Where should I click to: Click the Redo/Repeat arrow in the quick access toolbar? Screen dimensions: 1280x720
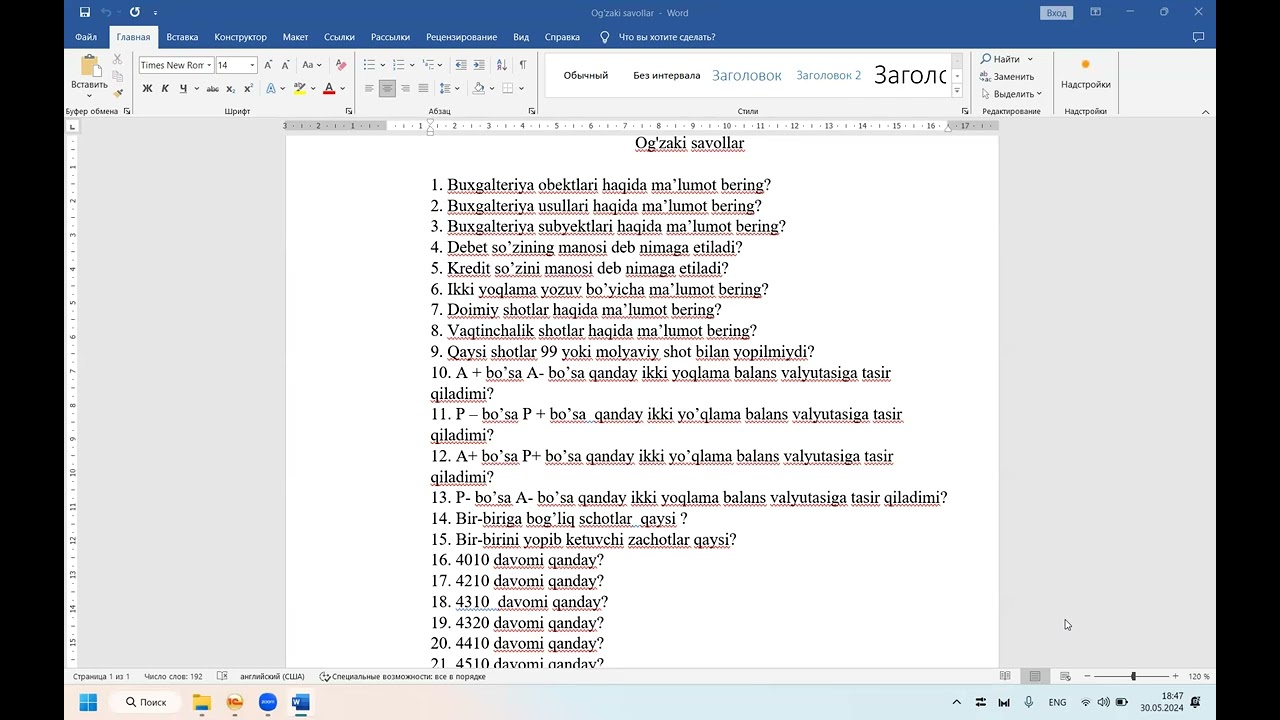134,12
